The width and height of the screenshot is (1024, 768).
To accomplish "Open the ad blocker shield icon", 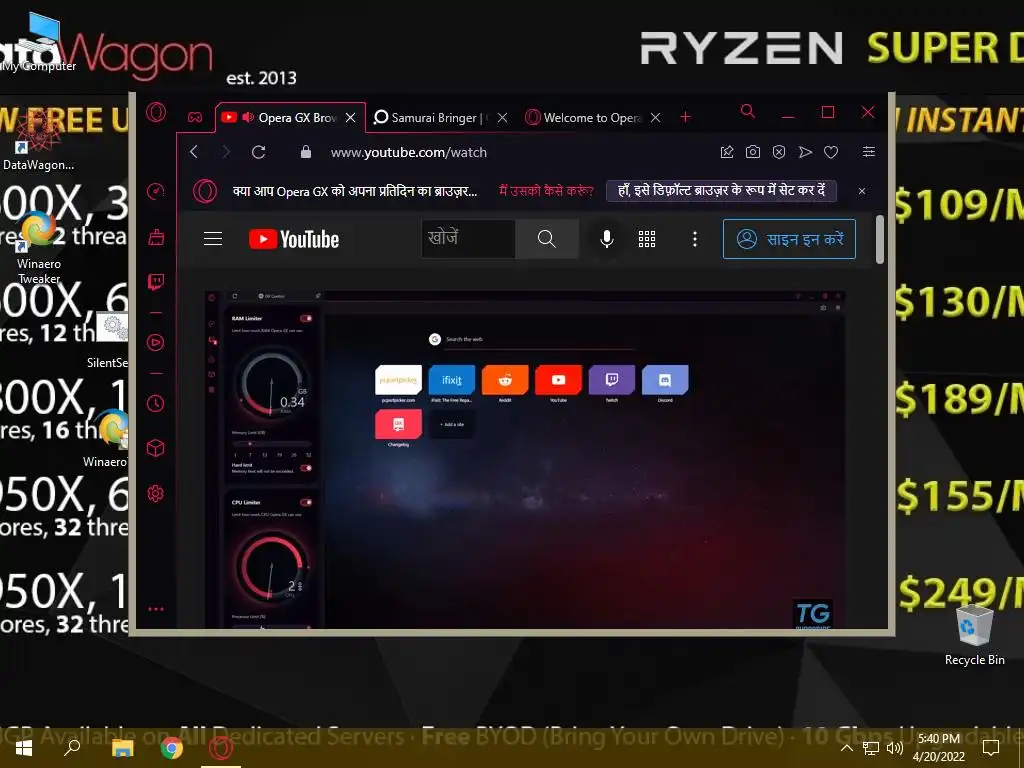I will tap(779, 152).
